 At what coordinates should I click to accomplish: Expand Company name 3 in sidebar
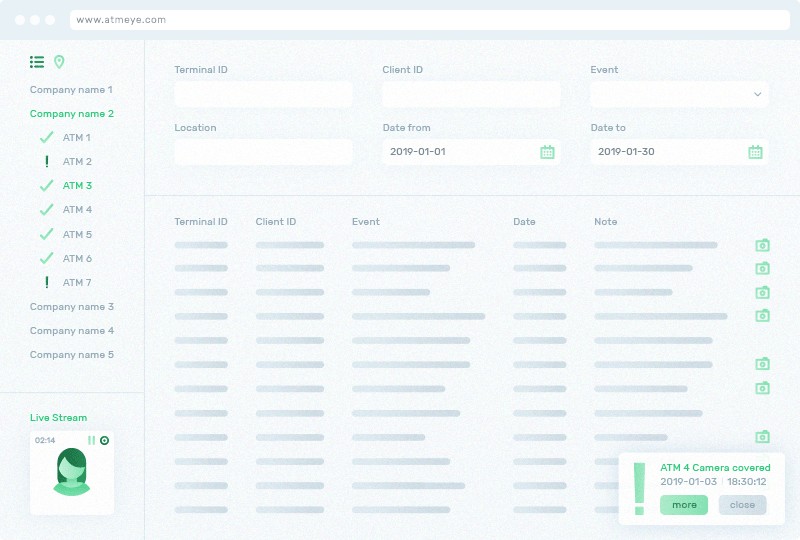coord(71,307)
